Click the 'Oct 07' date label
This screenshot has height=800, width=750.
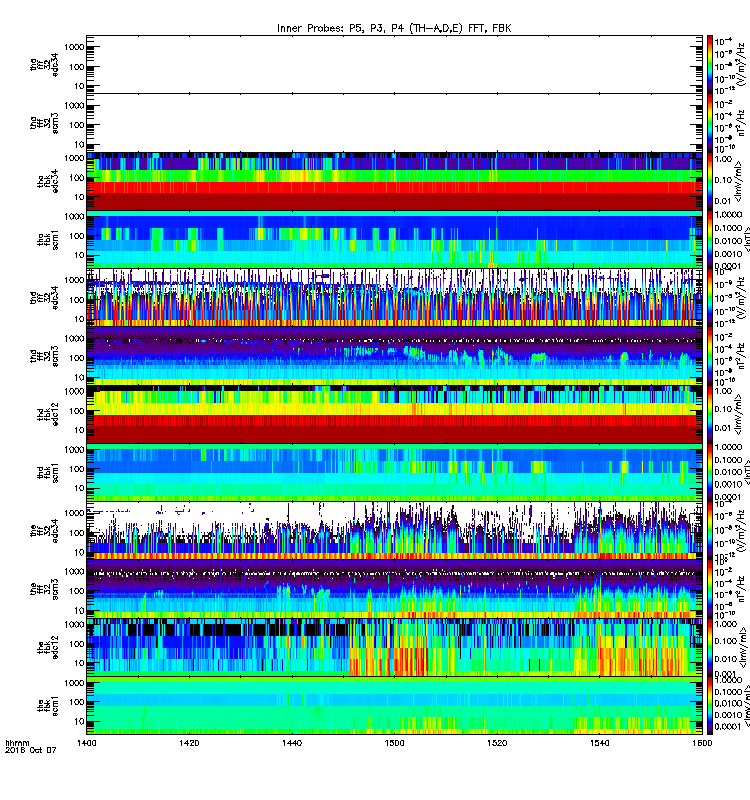44,750
